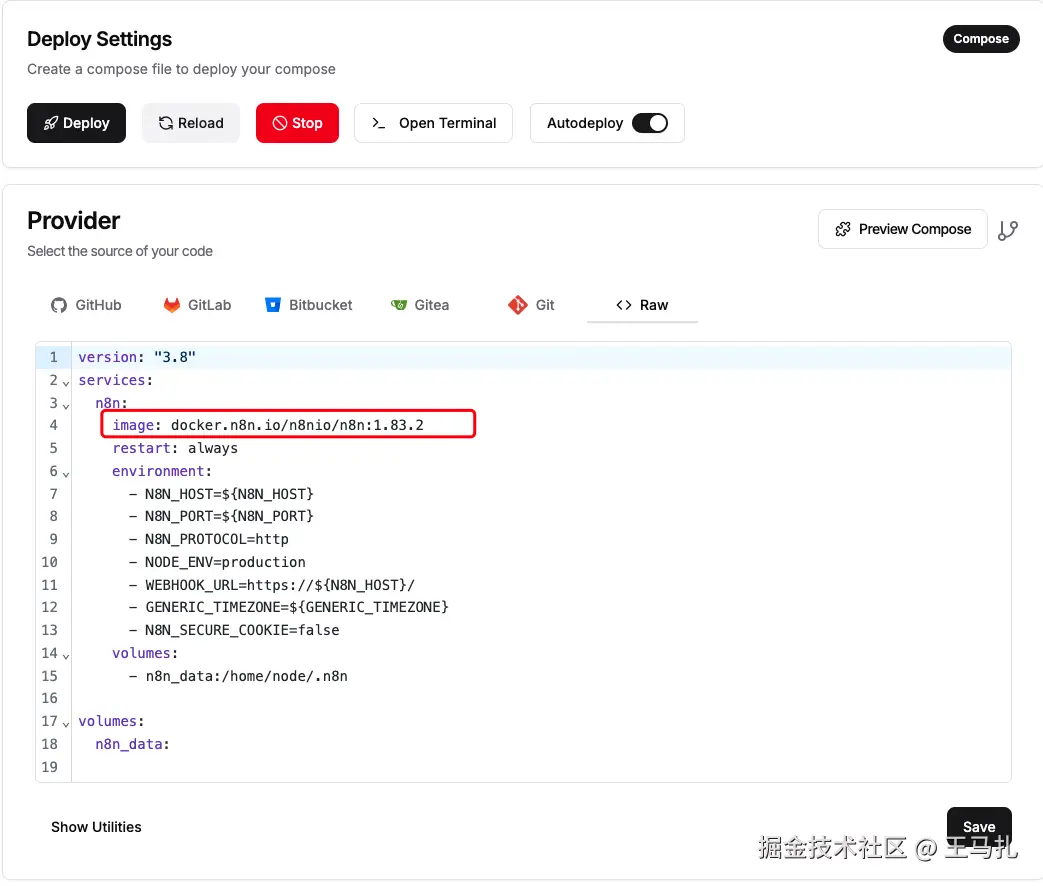Click the Deploy button

(76, 123)
